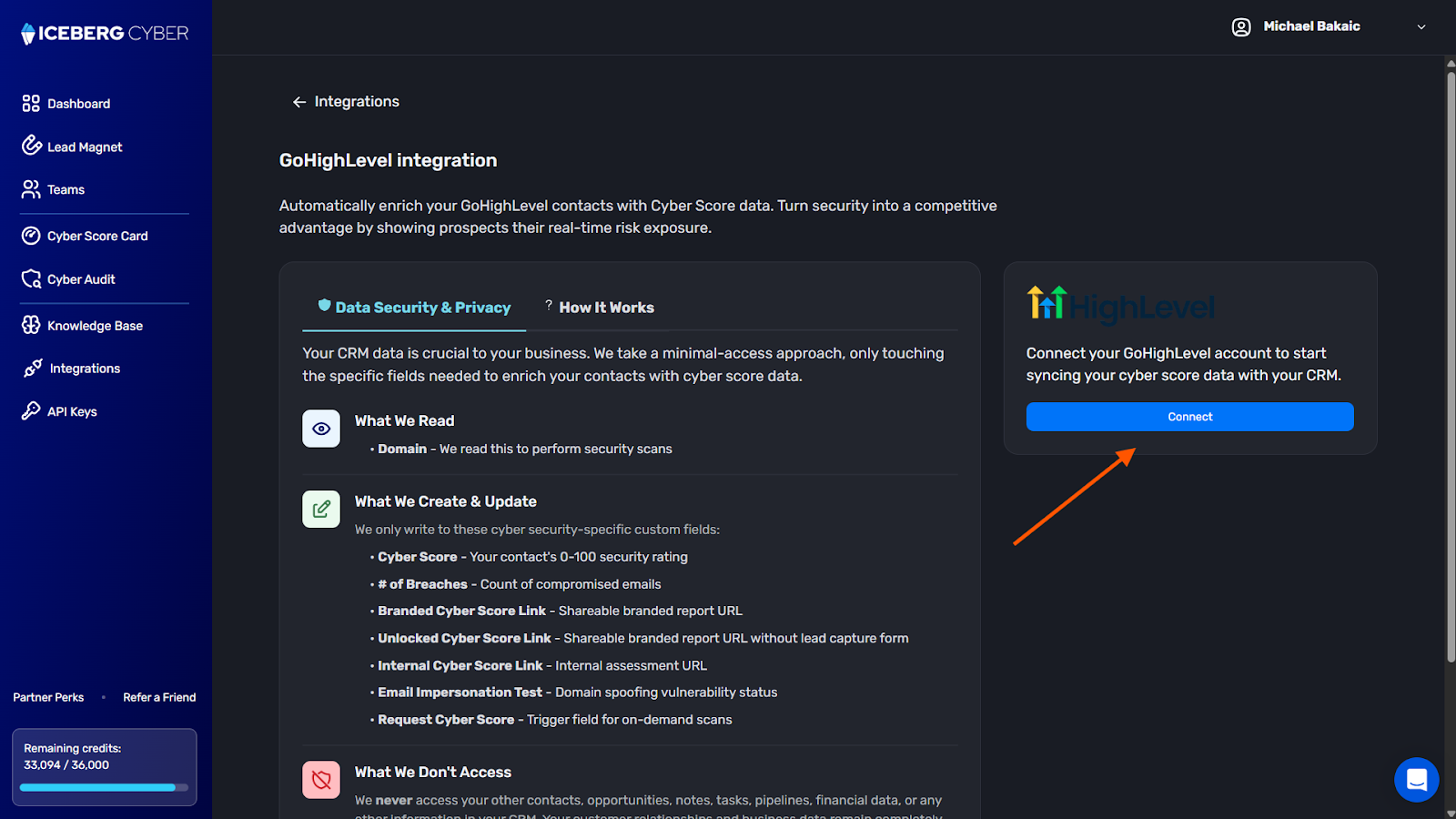
Task: Click the user profile avatar icon
Action: [x=1241, y=27]
